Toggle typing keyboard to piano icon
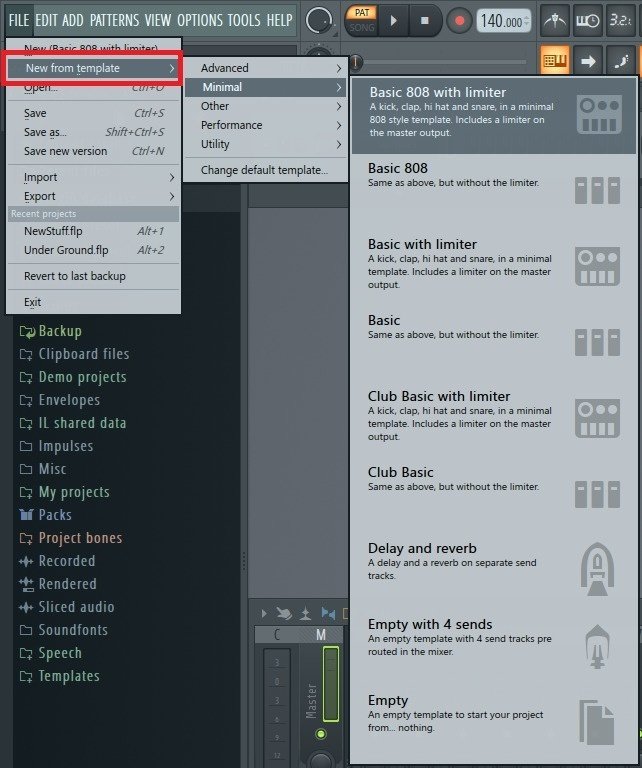This screenshot has height=768, width=642. point(555,61)
